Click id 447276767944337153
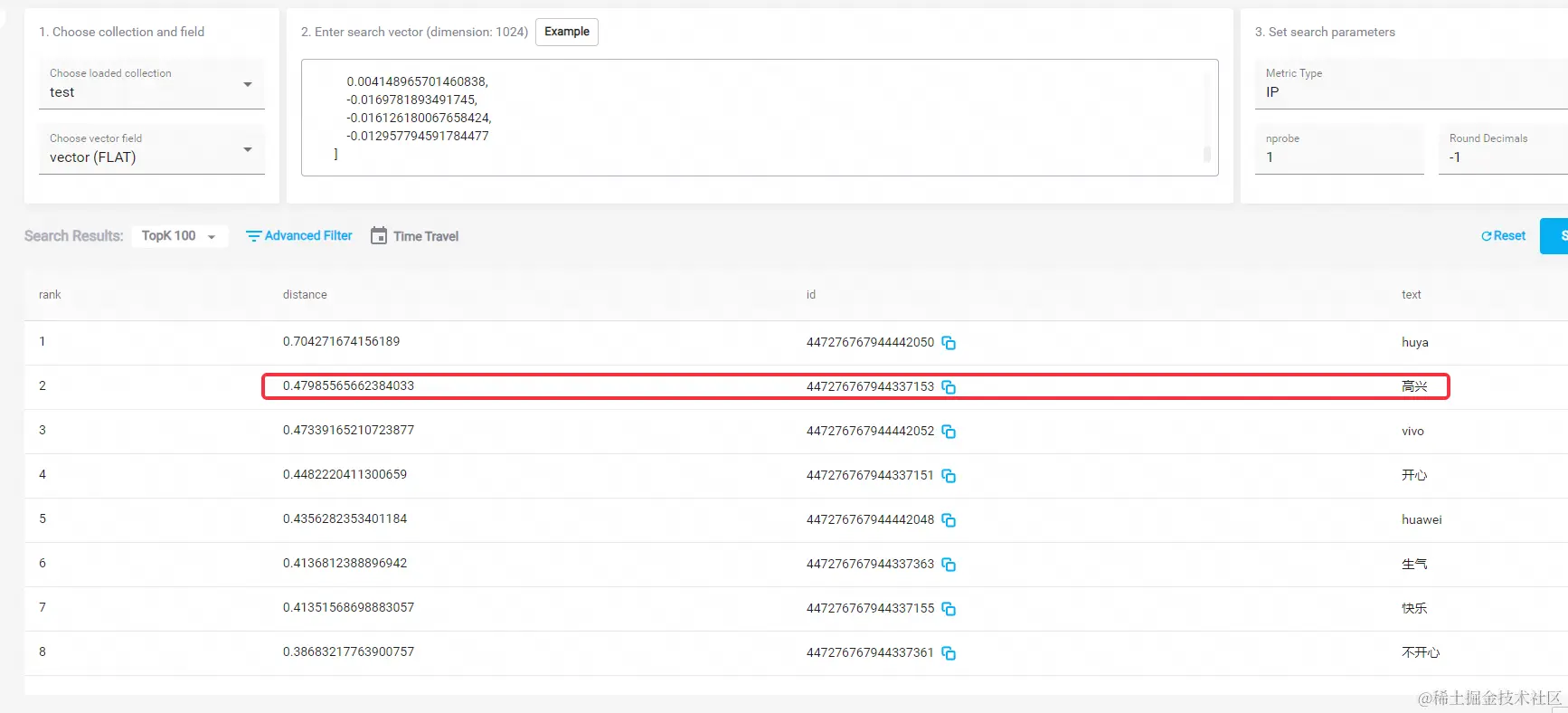1568x713 pixels. (870, 387)
